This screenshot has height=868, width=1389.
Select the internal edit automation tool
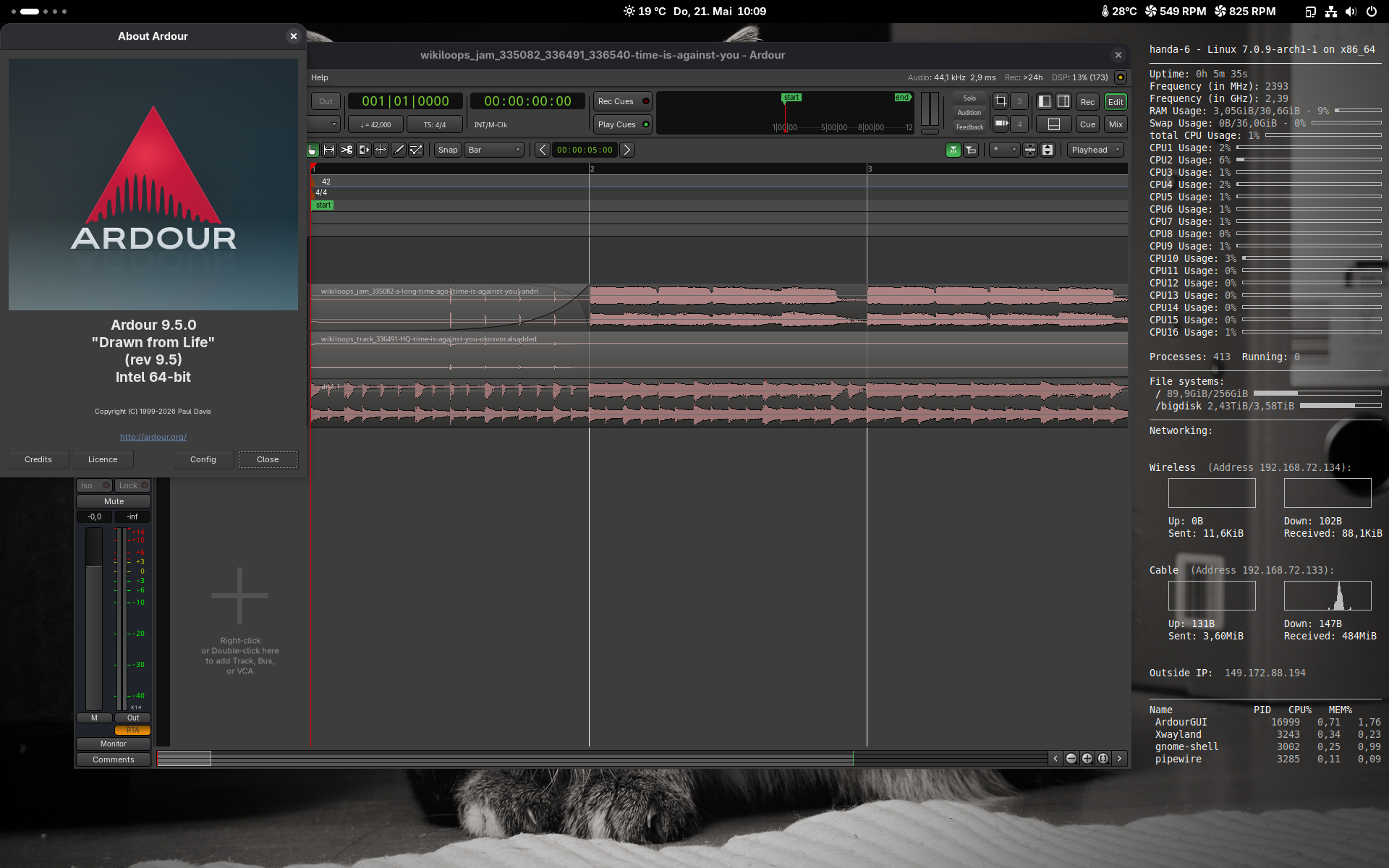coord(416,150)
